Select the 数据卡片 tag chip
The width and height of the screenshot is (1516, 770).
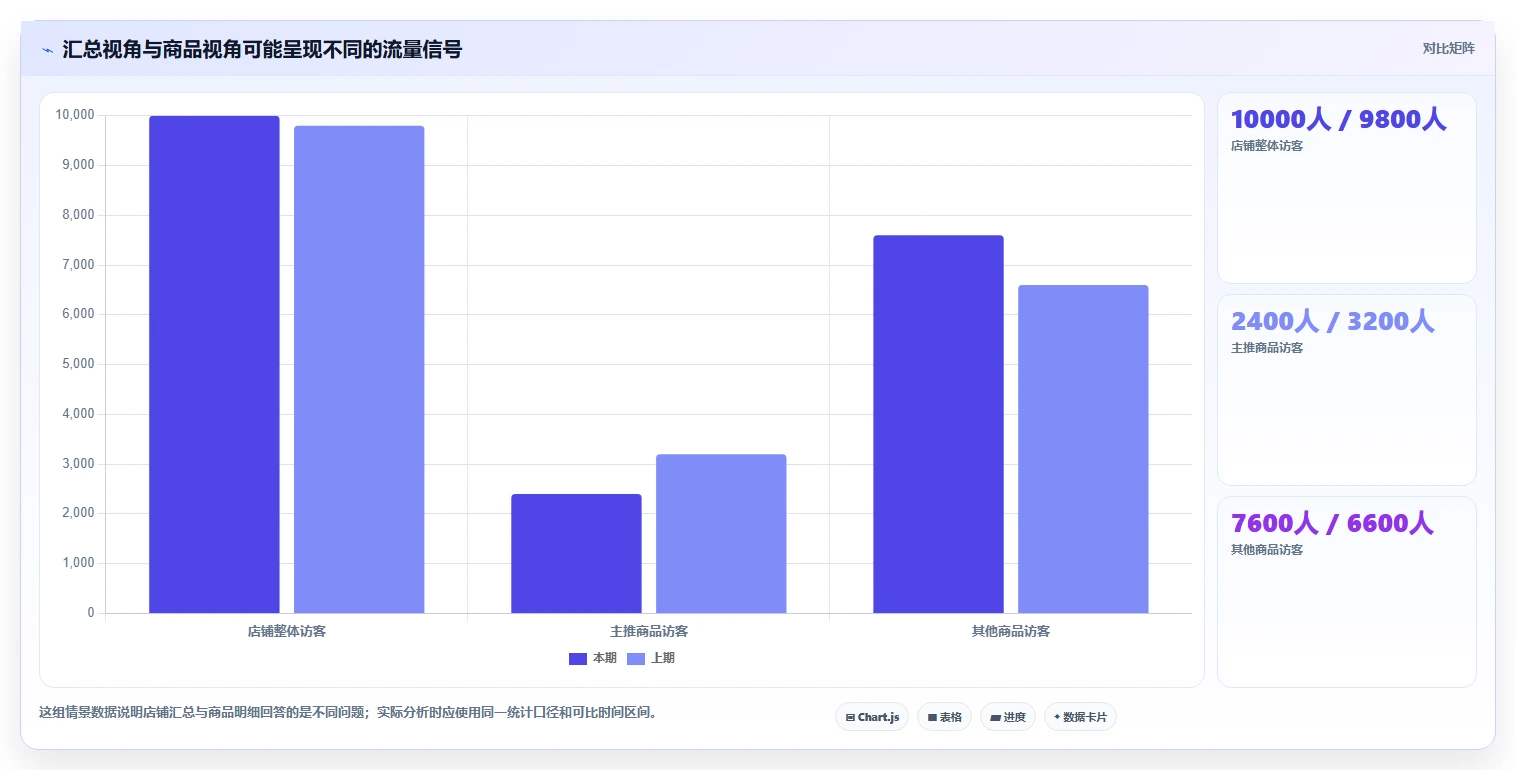[1080, 717]
